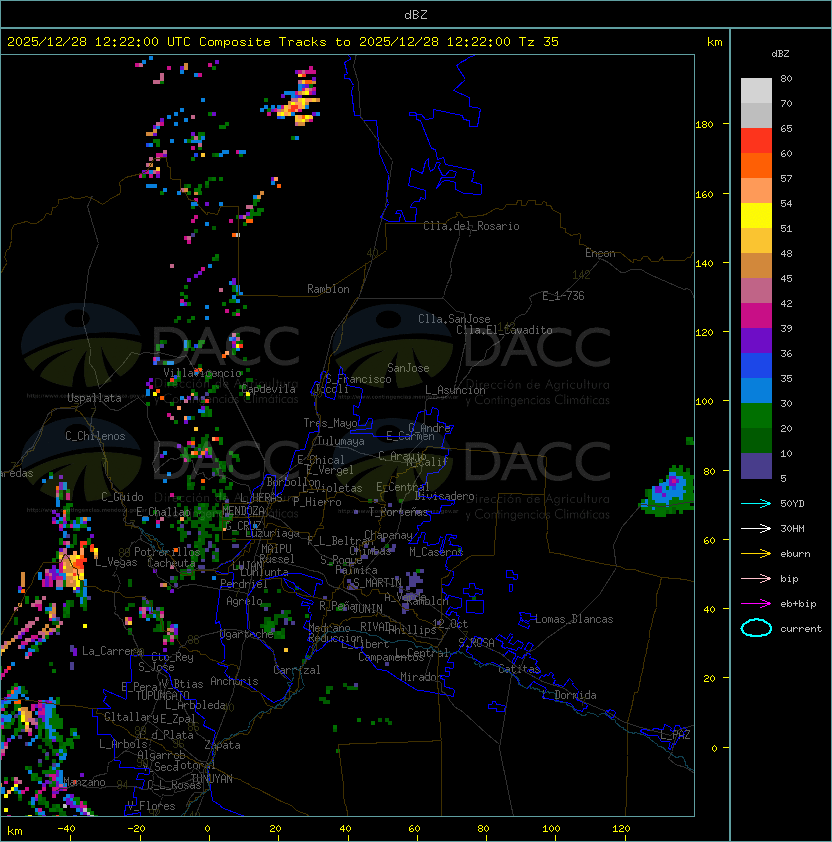
Task: Click the 'Lomas_Blancas' map label
Action: click(574, 619)
